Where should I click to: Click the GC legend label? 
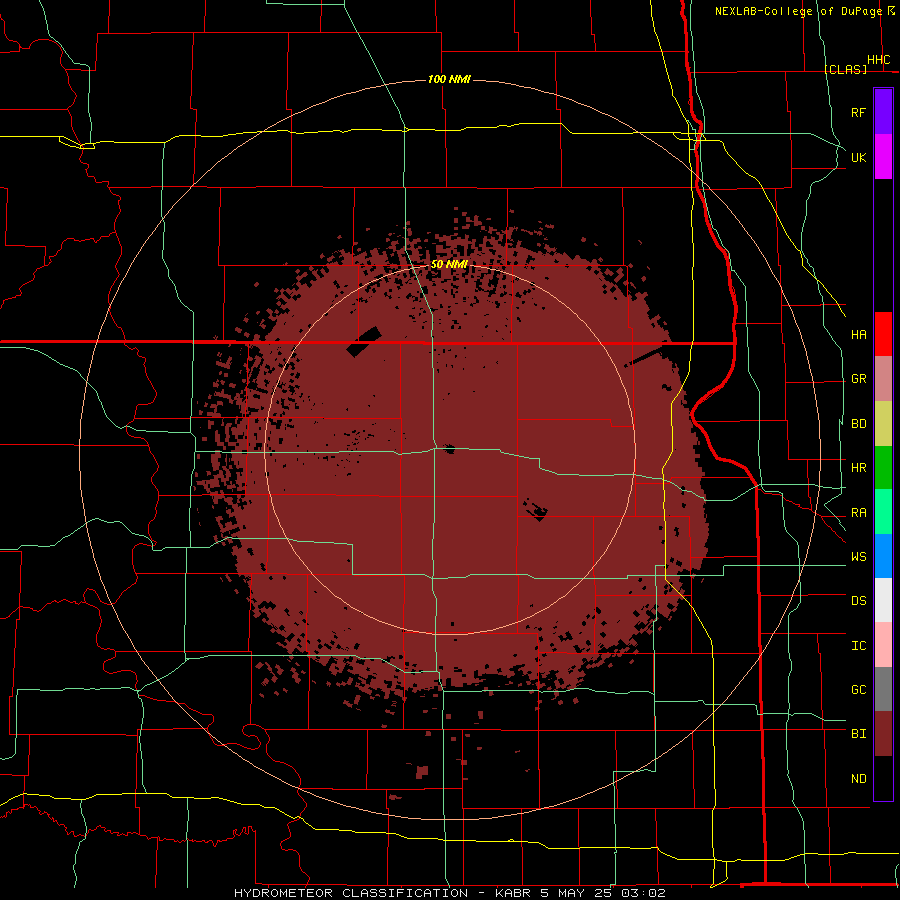[859, 689]
